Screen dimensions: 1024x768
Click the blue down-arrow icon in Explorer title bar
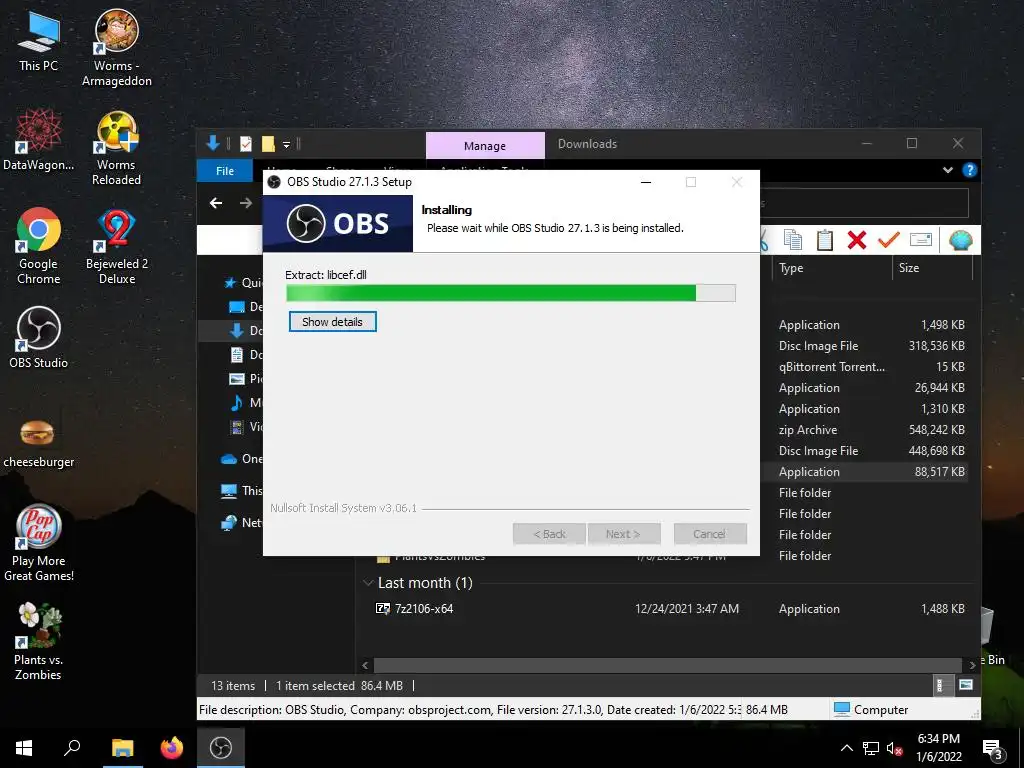pyautogui.click(x=213, y=143)
